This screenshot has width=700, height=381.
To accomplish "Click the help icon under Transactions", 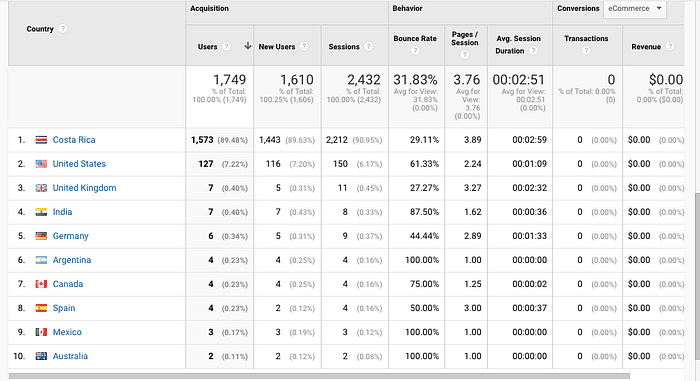I will (586, 51).
